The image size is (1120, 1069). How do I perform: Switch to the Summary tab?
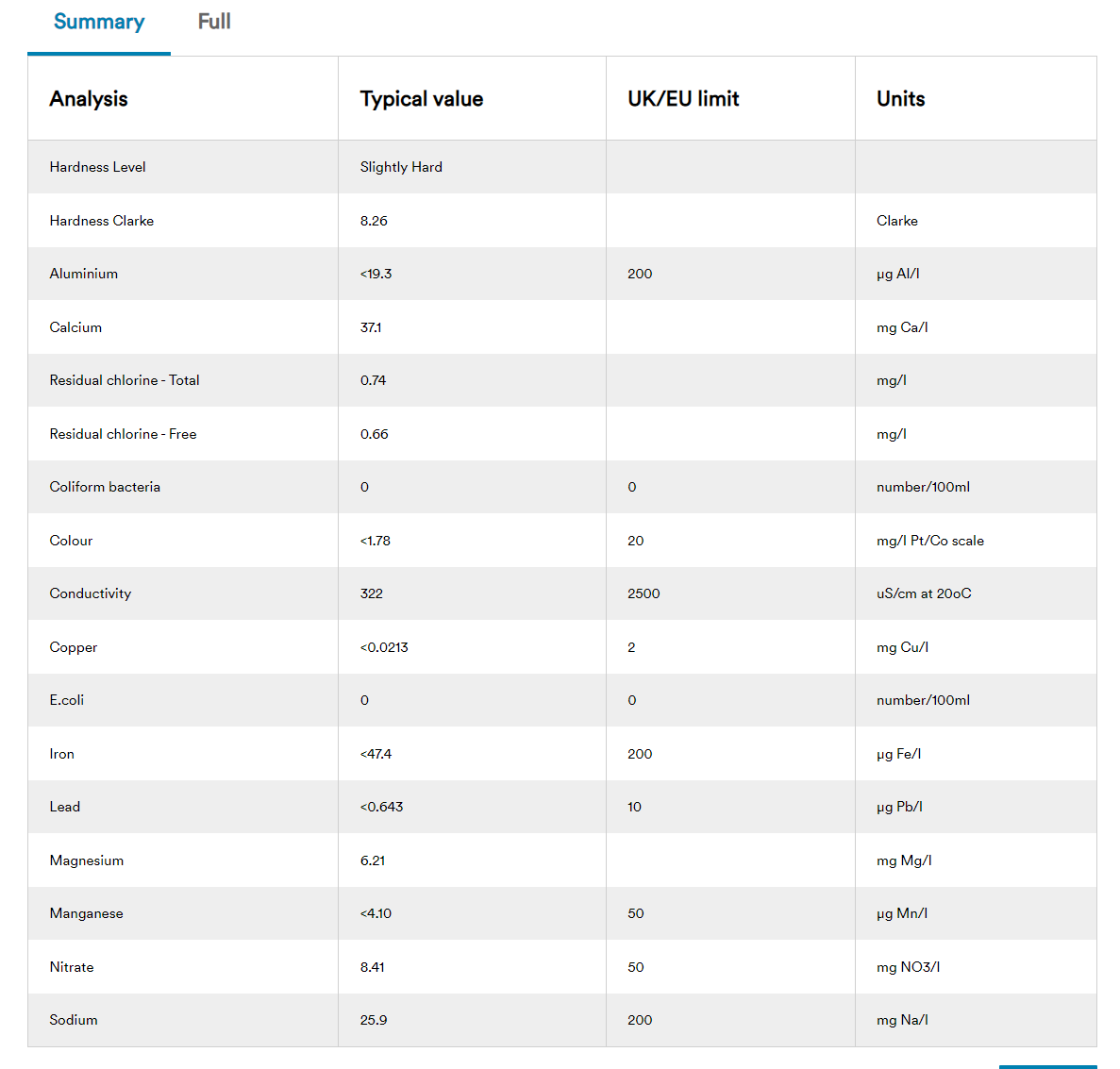coord(99,22)
